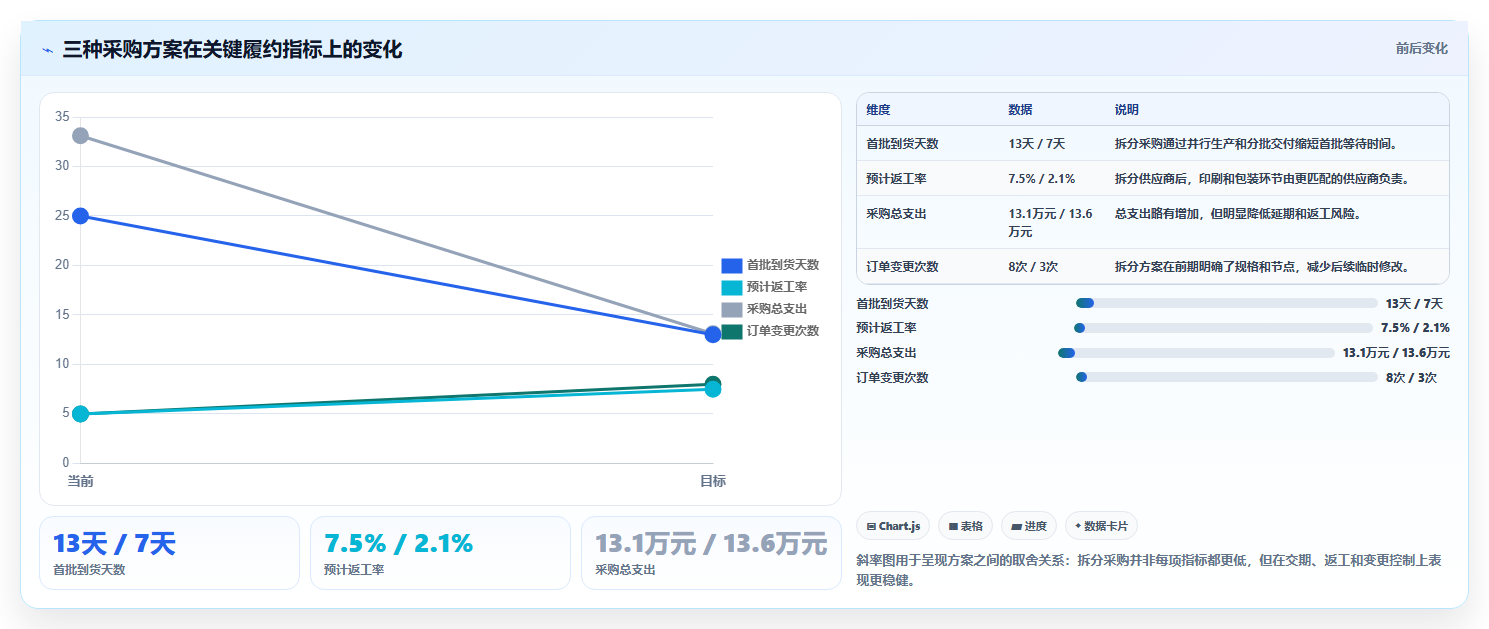Click the 采购总支出 legend label
The width and height of the screenshot is (1489, 629).
pyautogui.click(x=777, y=309)
